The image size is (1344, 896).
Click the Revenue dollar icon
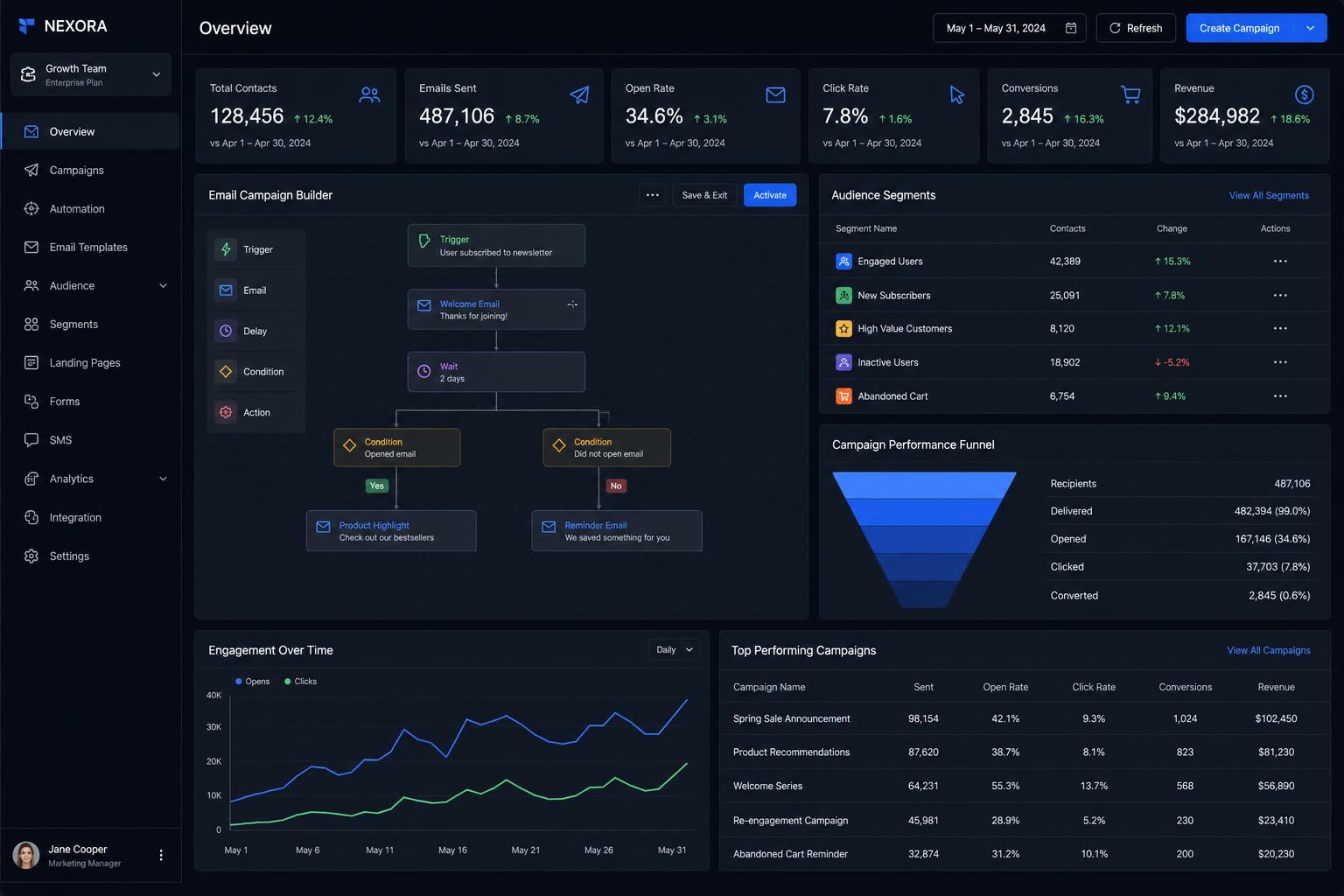click(x=1304, y=94)
